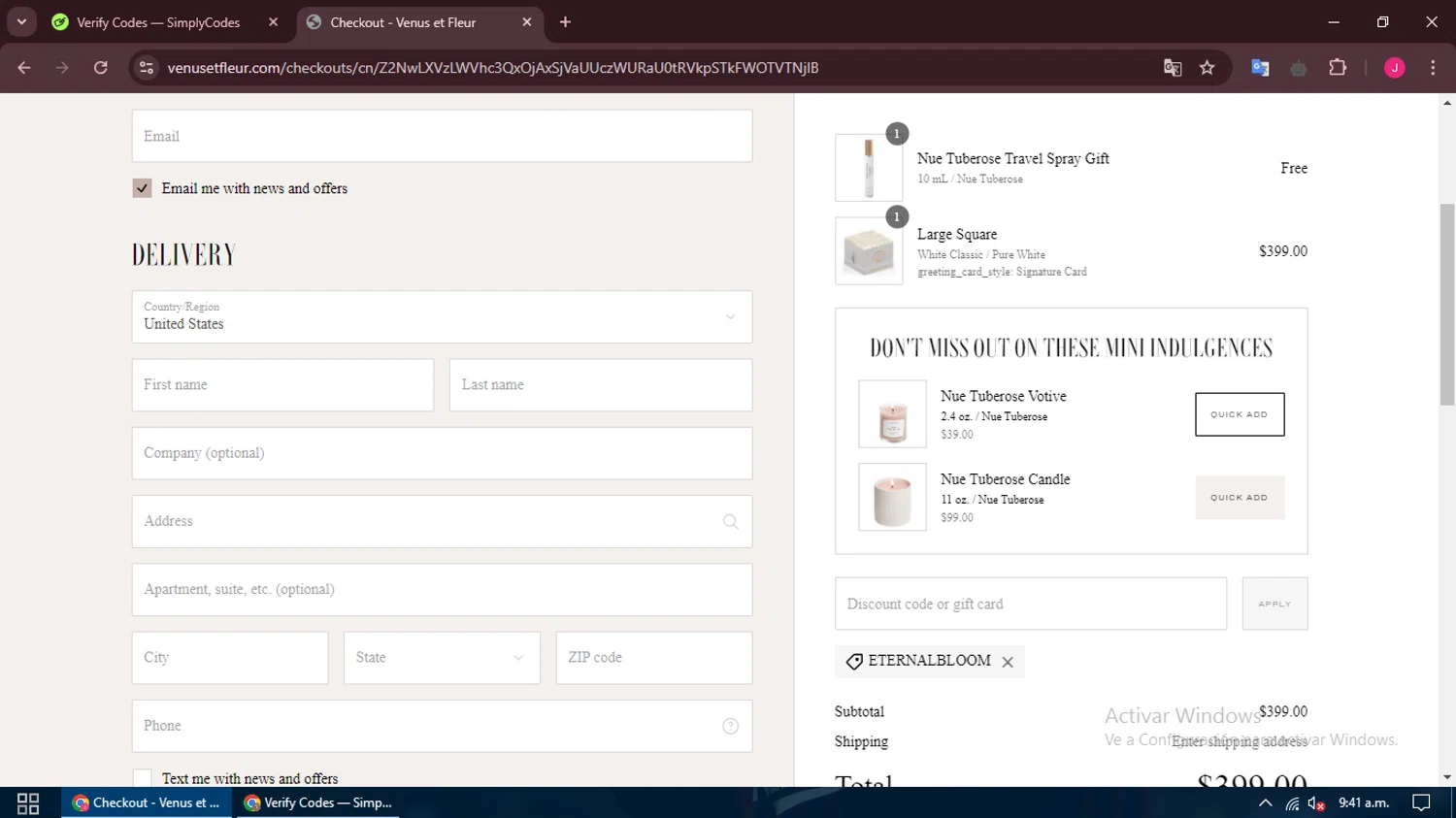Viewport: 1456px width, 818px height.
Task: Open the translate page icon in address bar
Action: [1173, 68]
